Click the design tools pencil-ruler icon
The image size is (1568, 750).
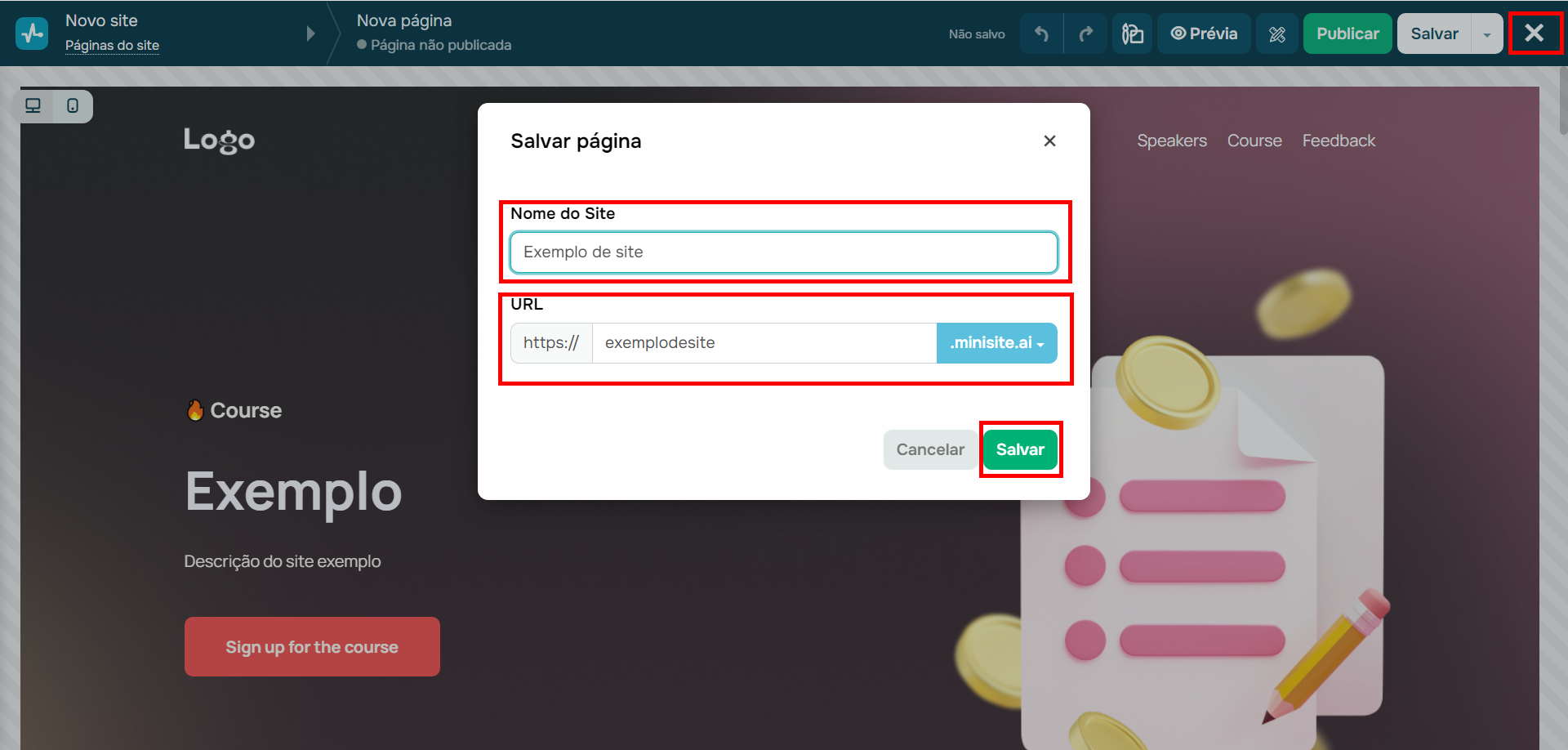[x=1277, y=33]
